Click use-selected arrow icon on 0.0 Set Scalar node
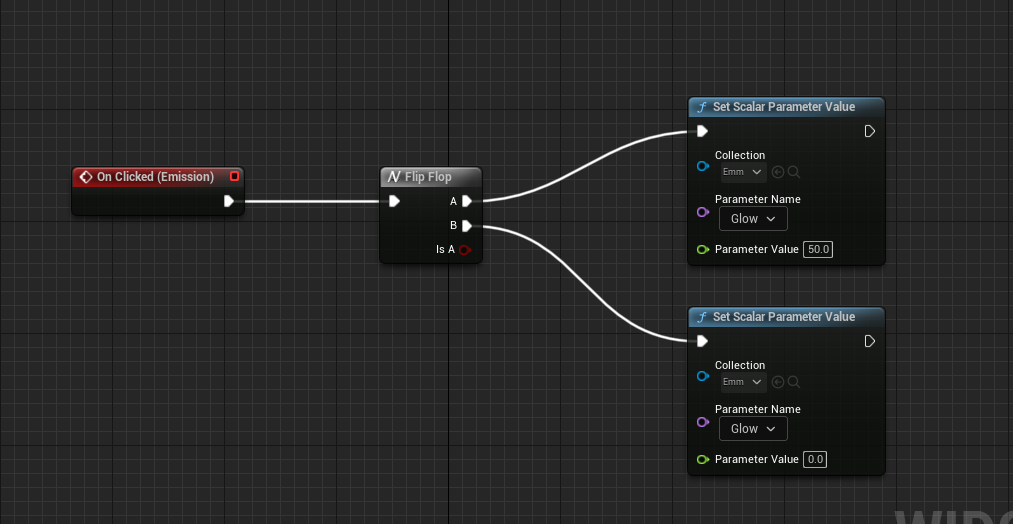Image resolution: width=1013 pixels, height=524 pixels. [x=778, y=382]
